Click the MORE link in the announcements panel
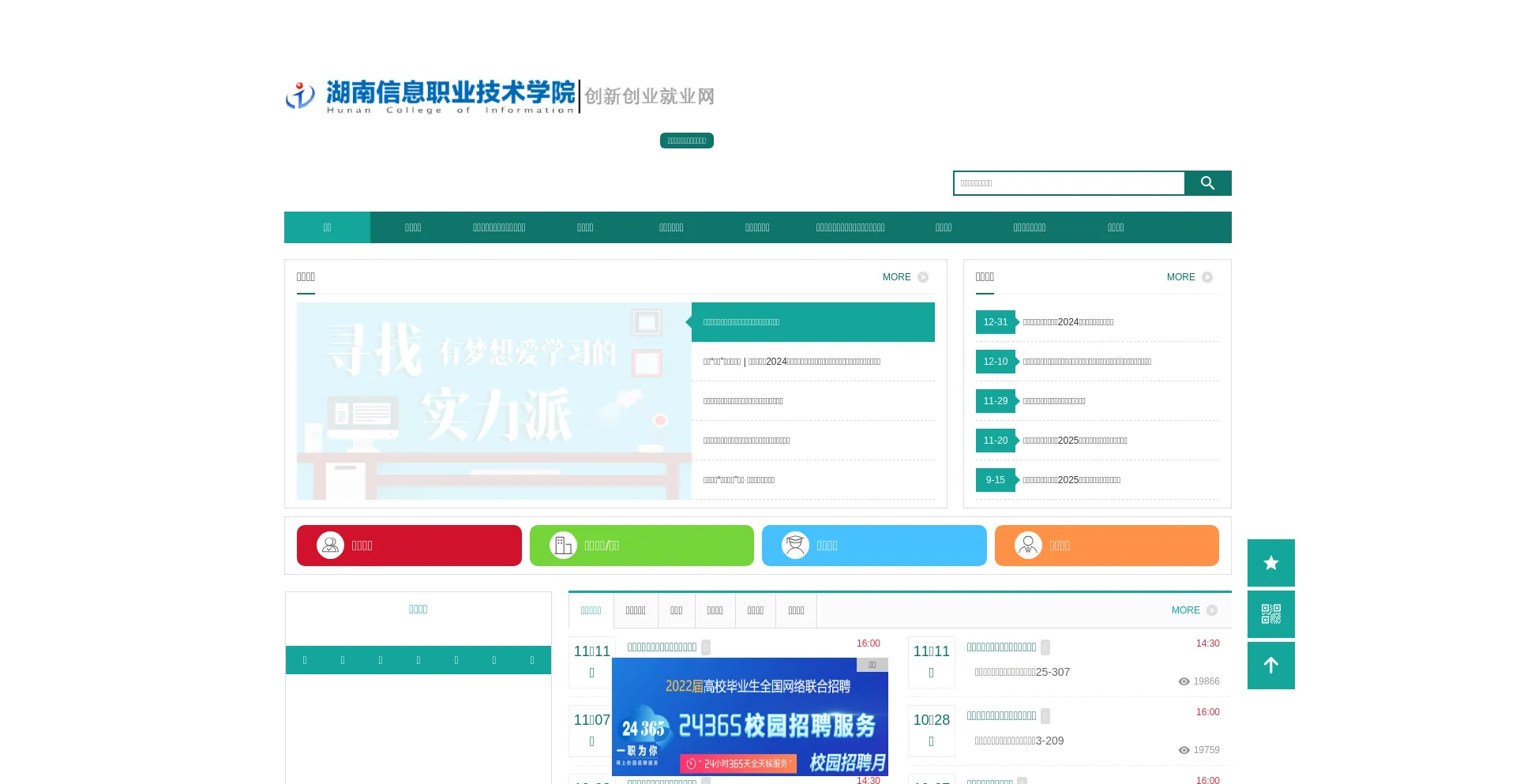Screen dimensions: 1516x784 point(1181,277)
